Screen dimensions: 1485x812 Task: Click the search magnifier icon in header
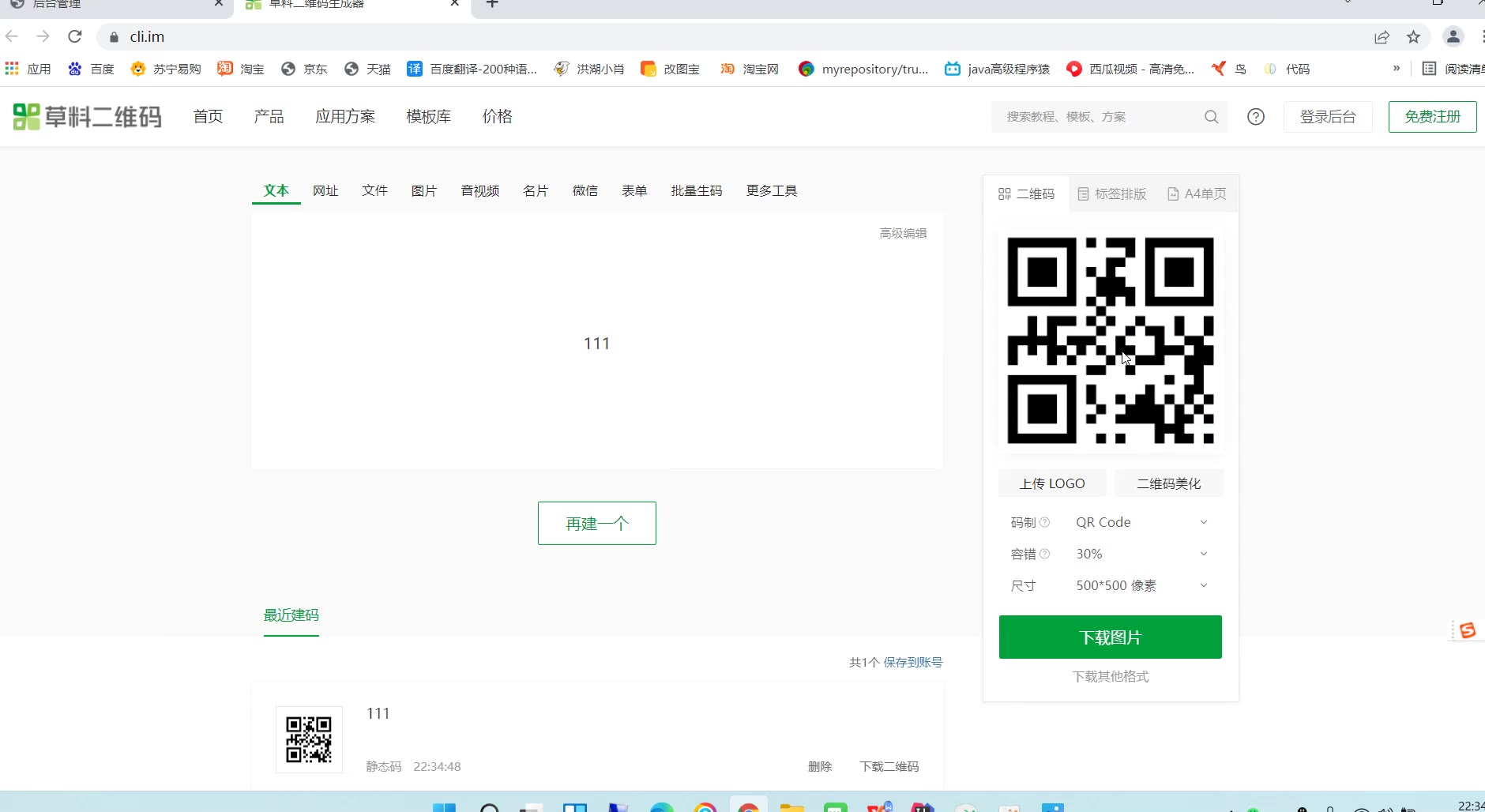1211,117
